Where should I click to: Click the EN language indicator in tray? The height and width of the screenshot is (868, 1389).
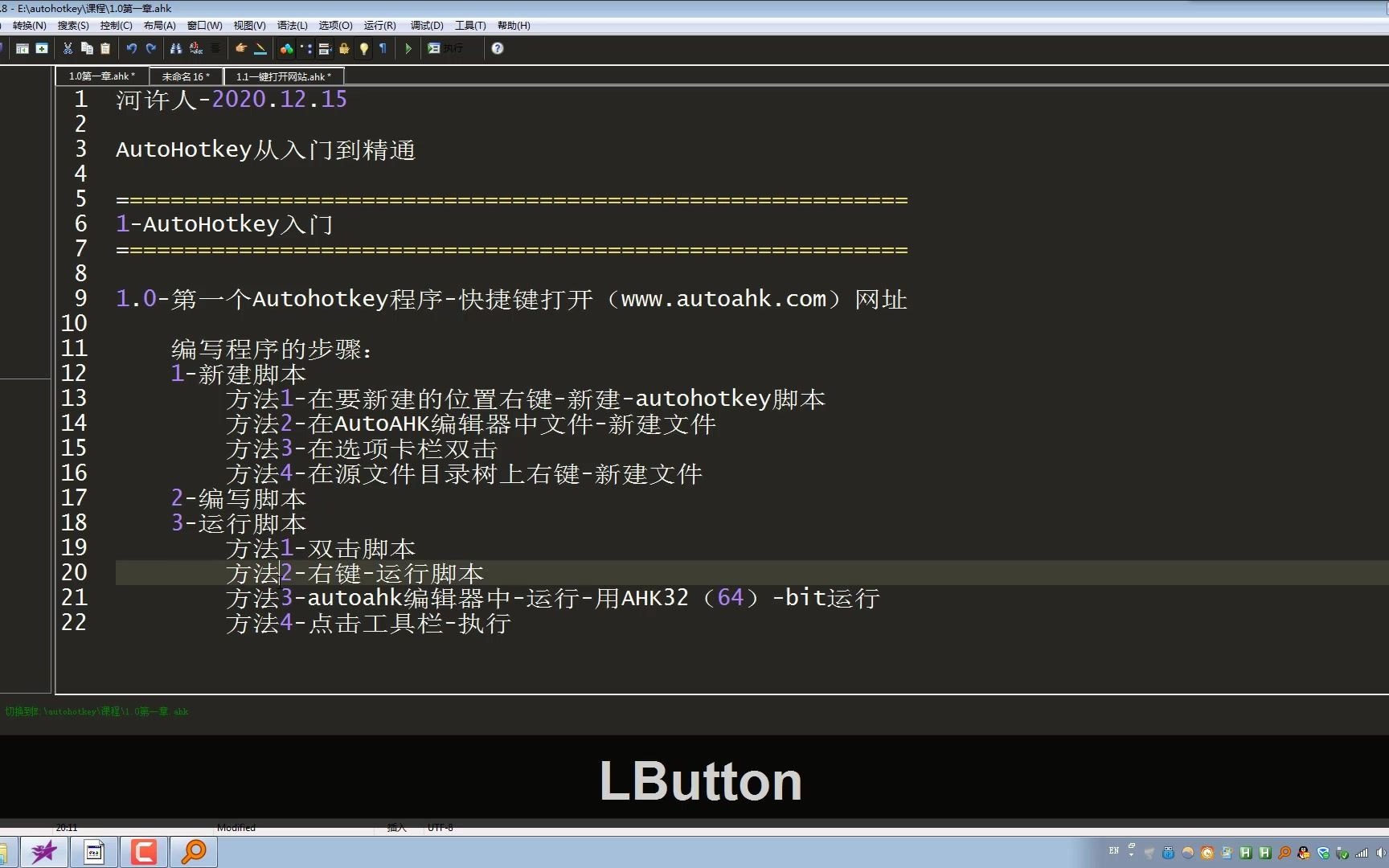pyautogui.click(x=1114, y=850)
